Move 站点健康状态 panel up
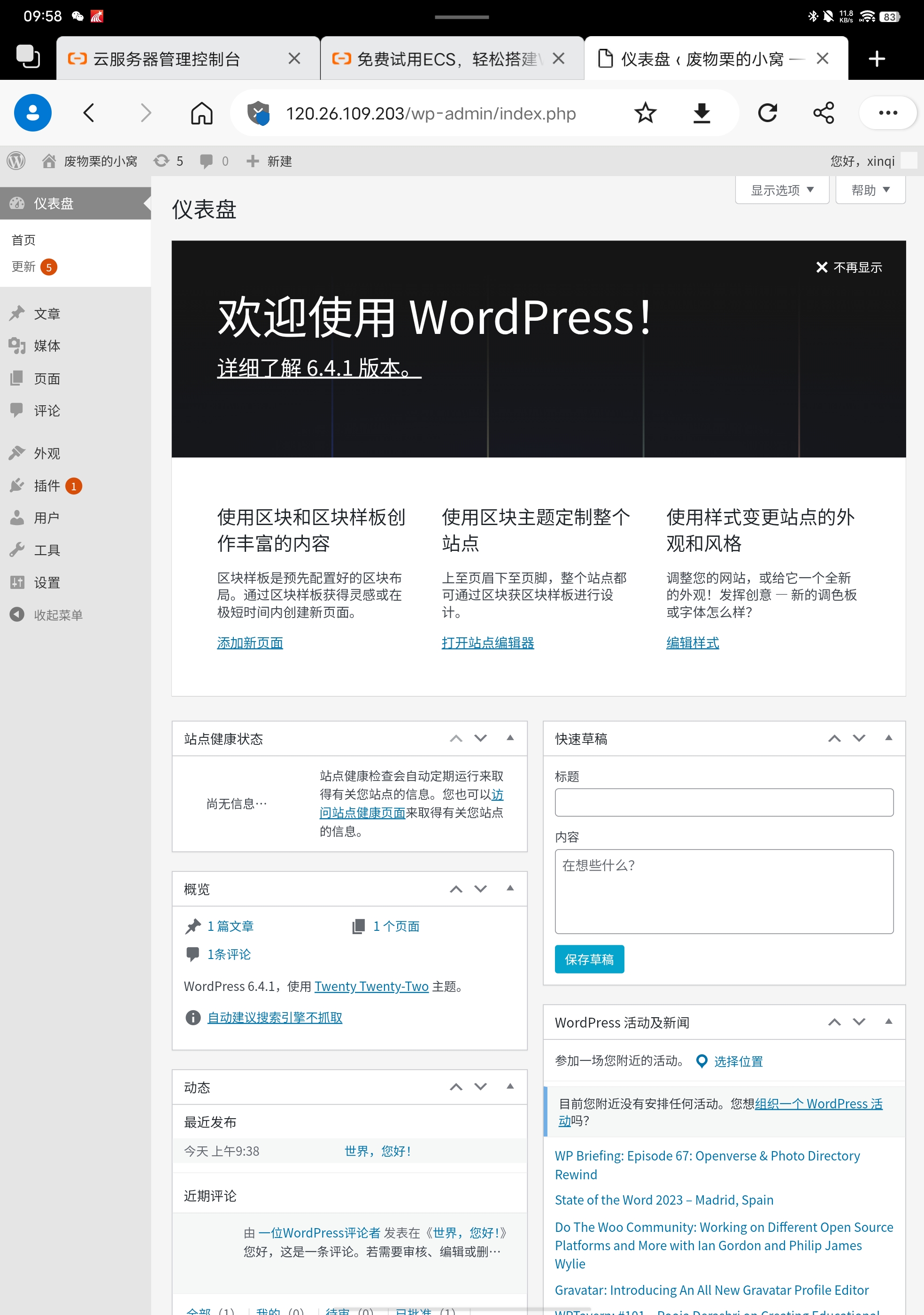 click(456, 738)
